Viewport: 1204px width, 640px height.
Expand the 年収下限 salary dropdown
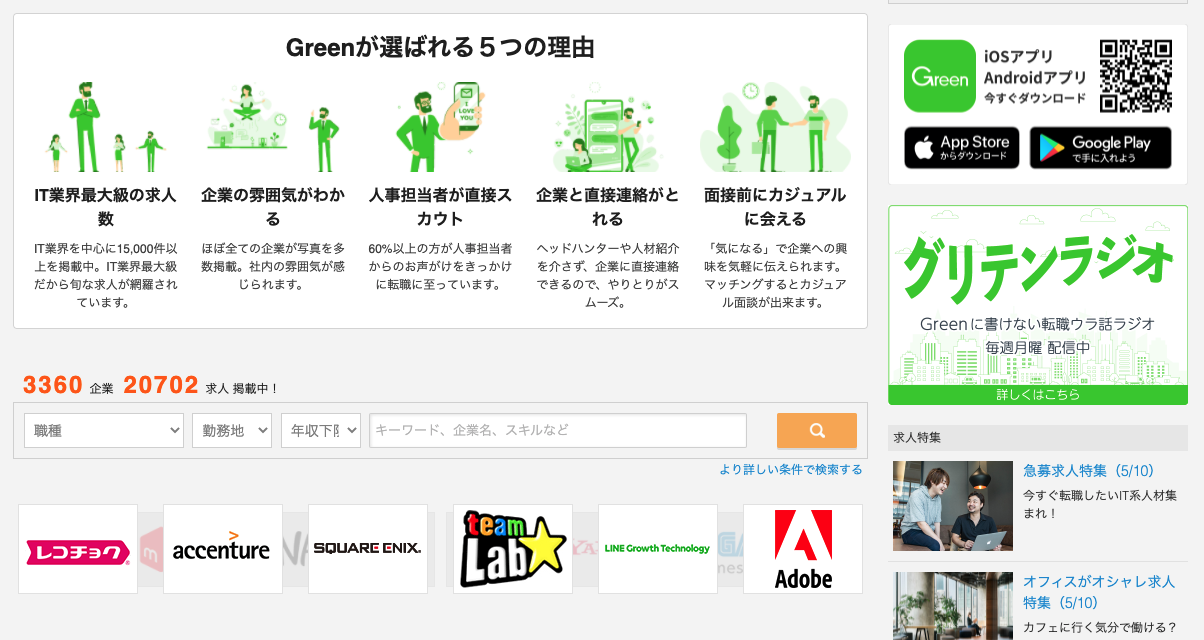(321, 431)
